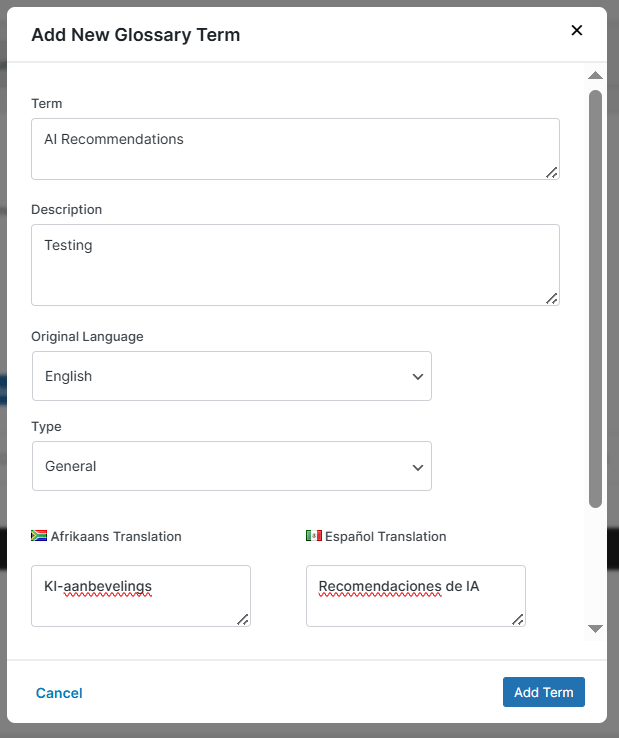Click inside the Español Translation text box
The height and width of the screenshot is (738, 619).
click(x=415, y=595)
